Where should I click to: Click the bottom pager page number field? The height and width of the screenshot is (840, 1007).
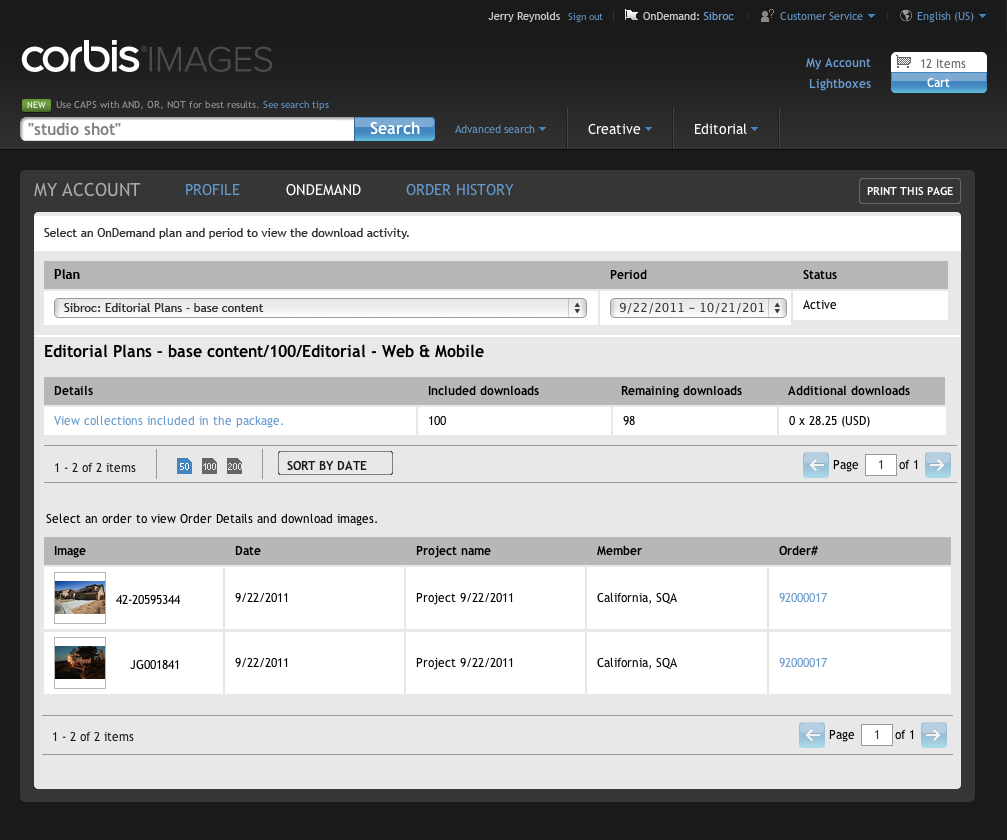coord(877,735)
